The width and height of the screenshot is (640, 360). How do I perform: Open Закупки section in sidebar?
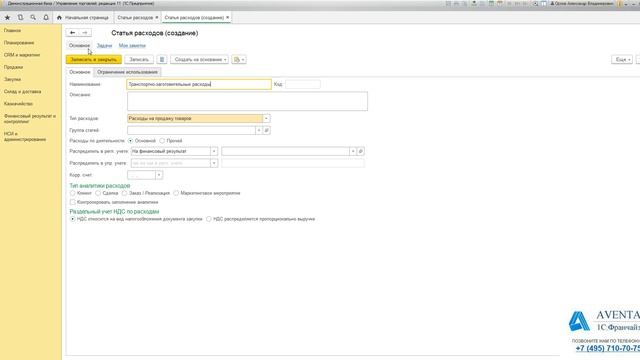[x=12, y=79]
